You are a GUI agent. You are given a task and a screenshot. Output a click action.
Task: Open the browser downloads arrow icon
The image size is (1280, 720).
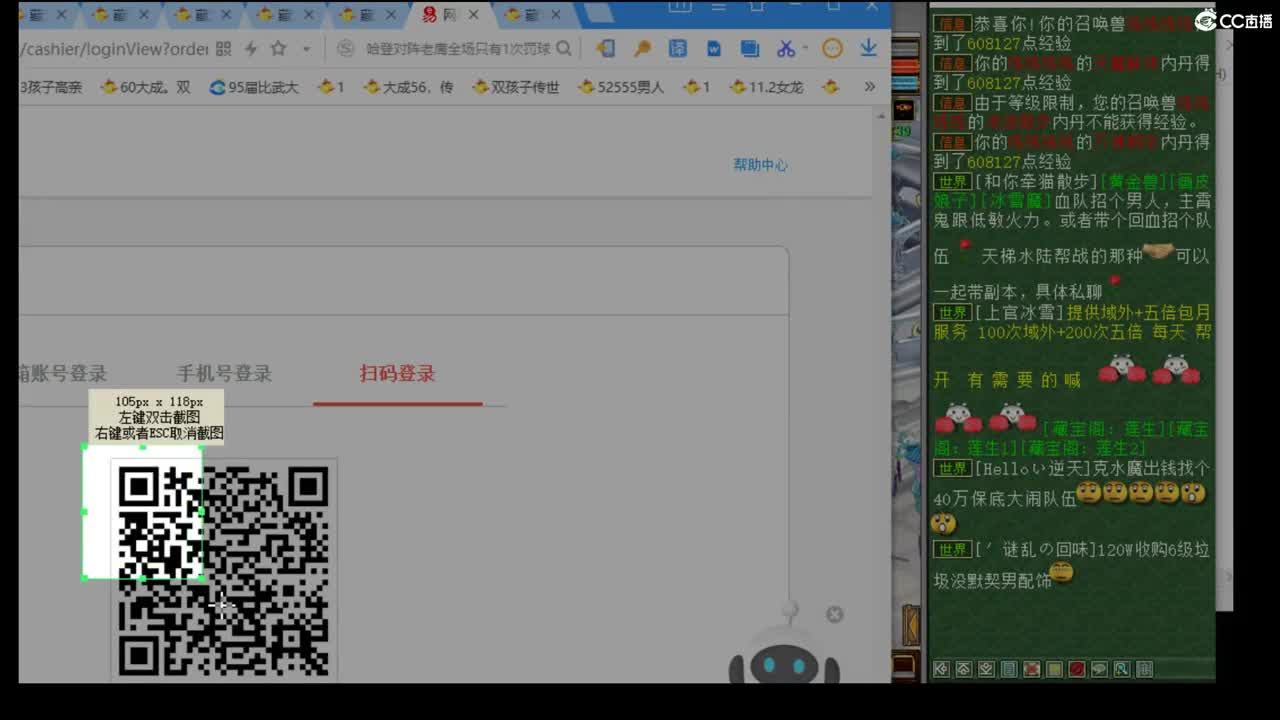(869, 49)
